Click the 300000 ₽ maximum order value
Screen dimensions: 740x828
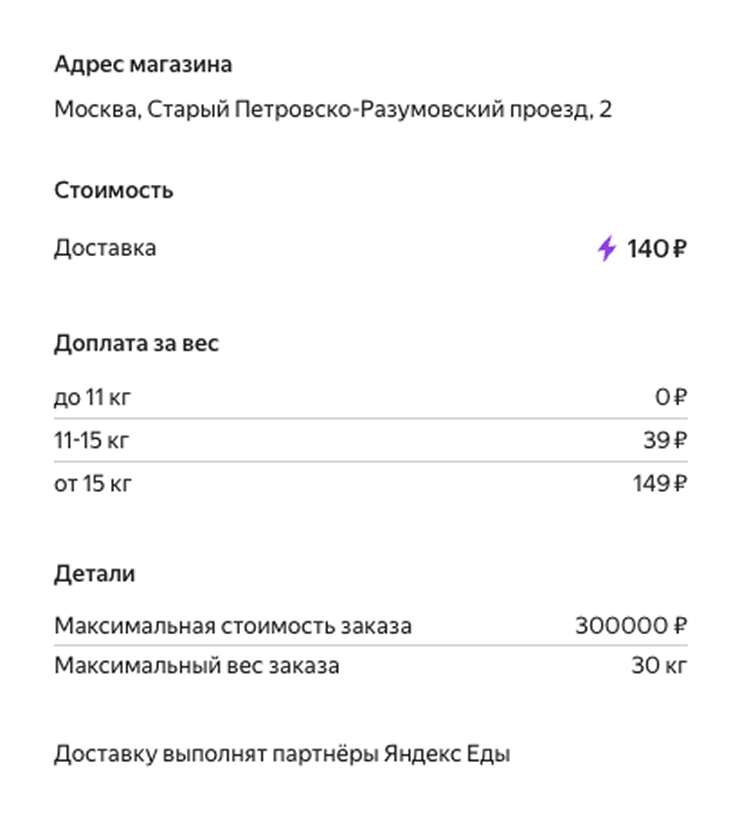631,626
